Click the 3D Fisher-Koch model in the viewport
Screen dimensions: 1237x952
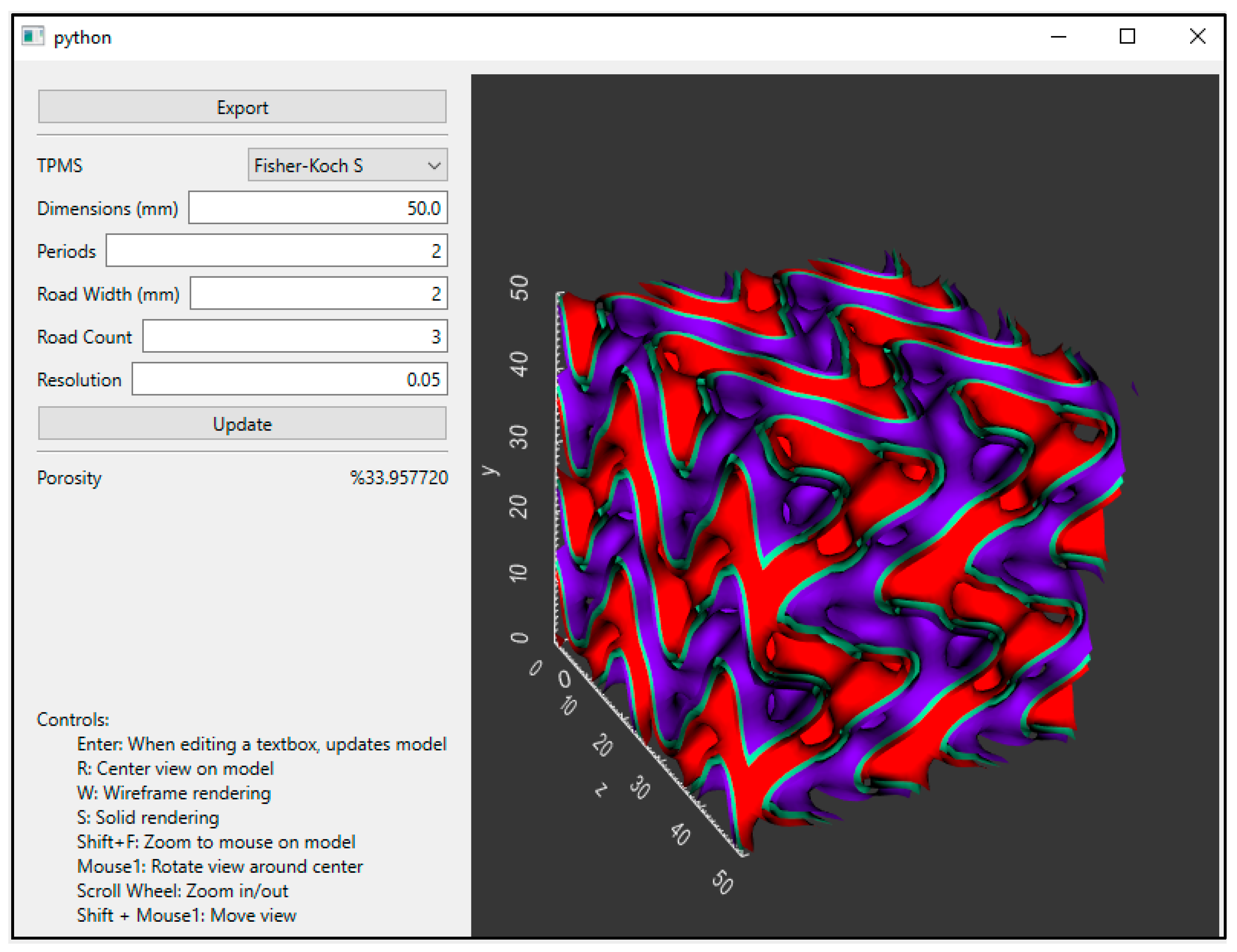click(838, 538)
